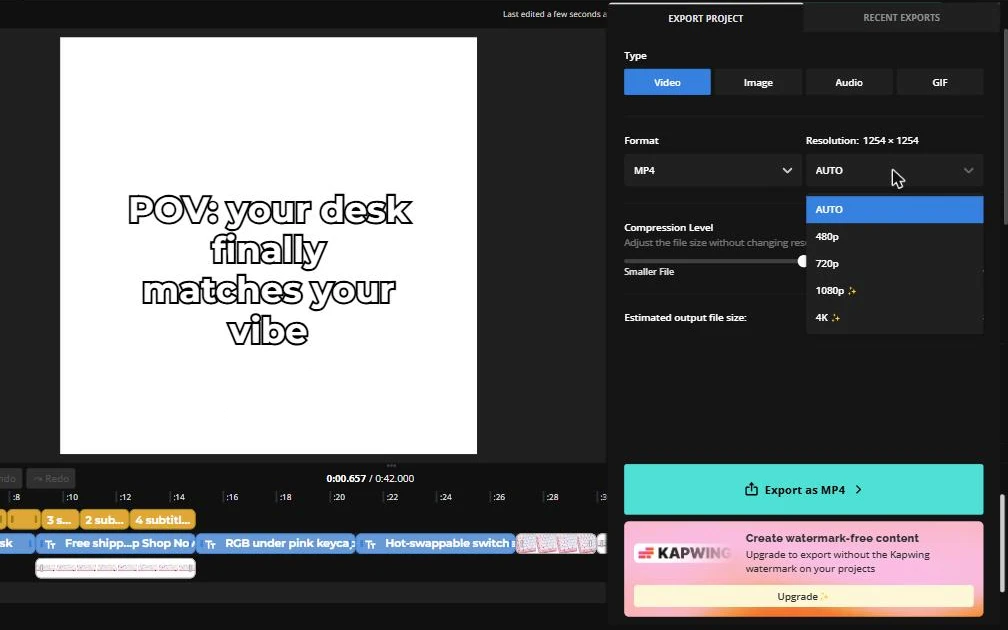The width and height of the screenshot is (1008, 630).
Task: Choose Video as export type
Action: 667,82
